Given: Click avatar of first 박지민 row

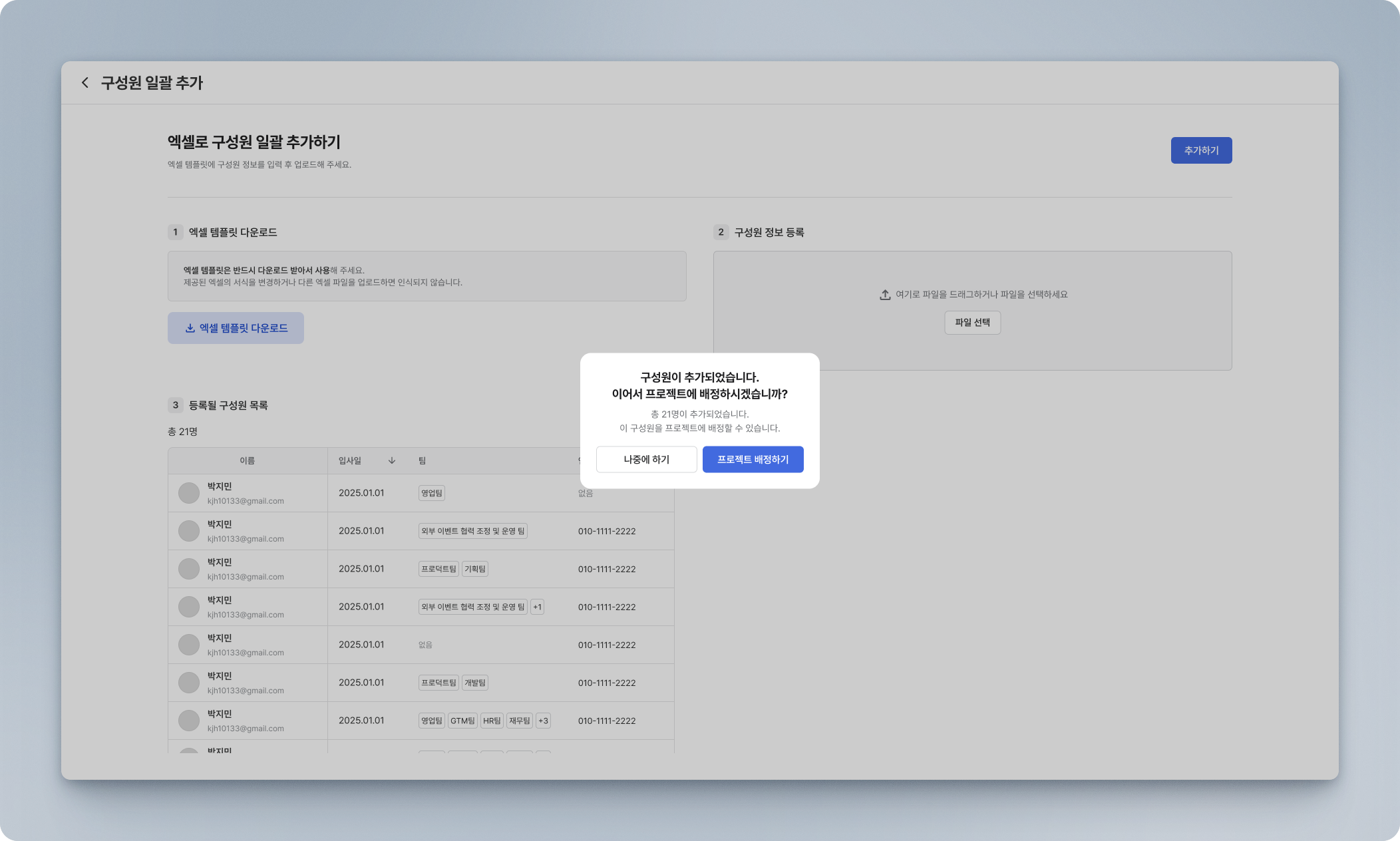Looking at the screenshot, I should coord(189,493).
